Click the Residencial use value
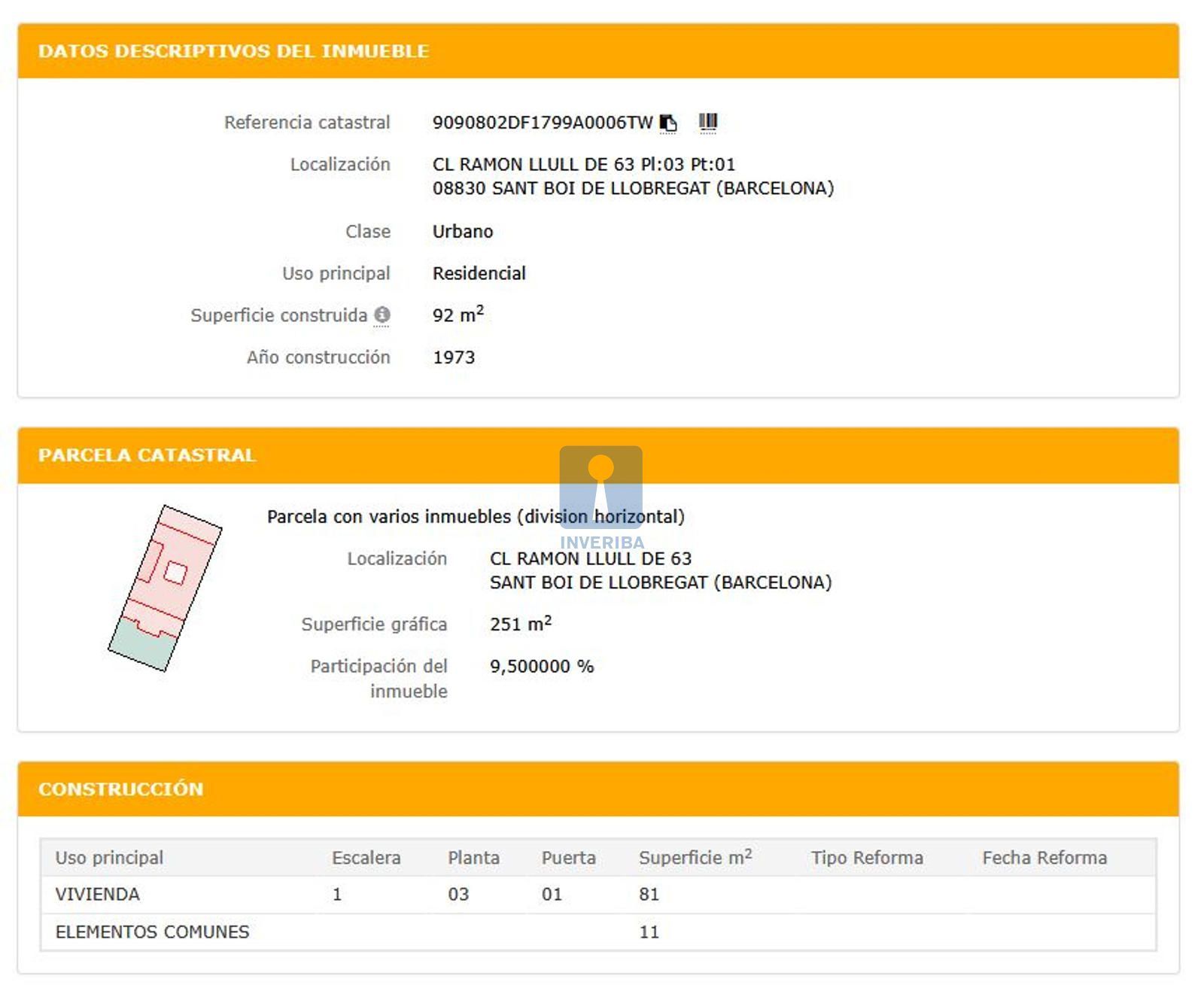This screenshot has width=1204, height=994. pos(479,273)
